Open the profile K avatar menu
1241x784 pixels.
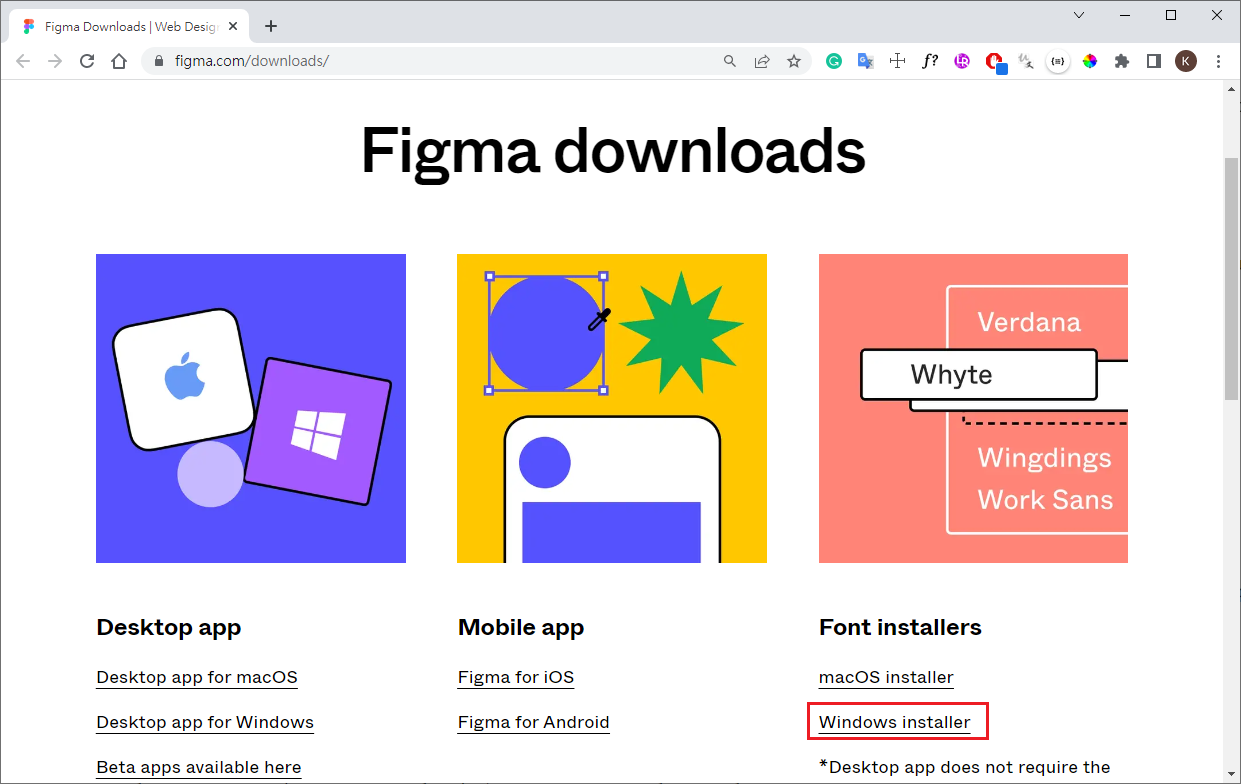click(1186, 61)
